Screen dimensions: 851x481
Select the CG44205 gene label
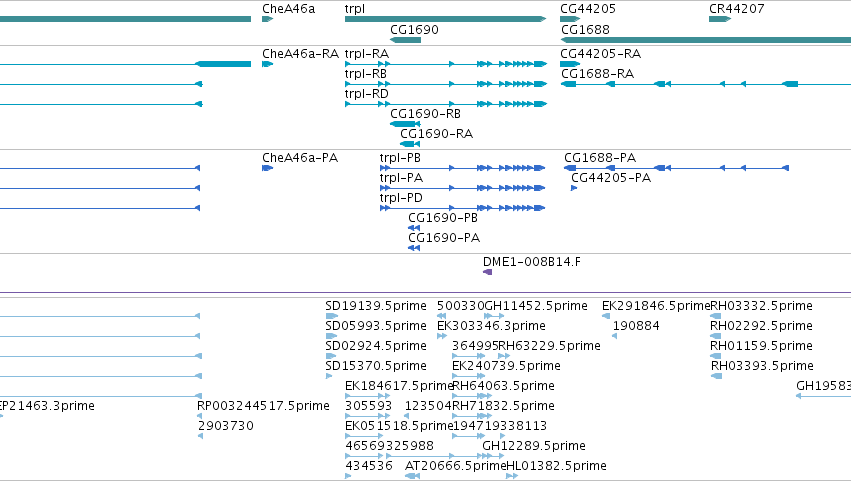click(x=588, y=9)
